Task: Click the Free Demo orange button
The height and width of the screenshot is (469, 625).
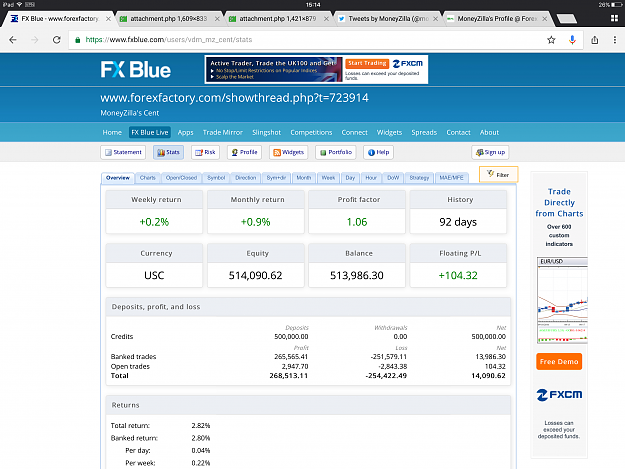Action: [x=559, y=362]
